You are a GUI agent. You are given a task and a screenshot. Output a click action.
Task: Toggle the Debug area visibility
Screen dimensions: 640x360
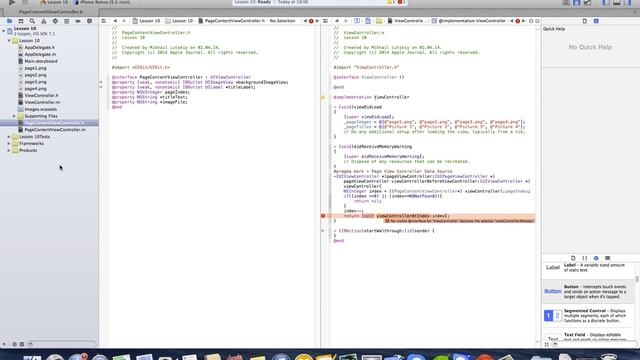click(x=617, y=2)
